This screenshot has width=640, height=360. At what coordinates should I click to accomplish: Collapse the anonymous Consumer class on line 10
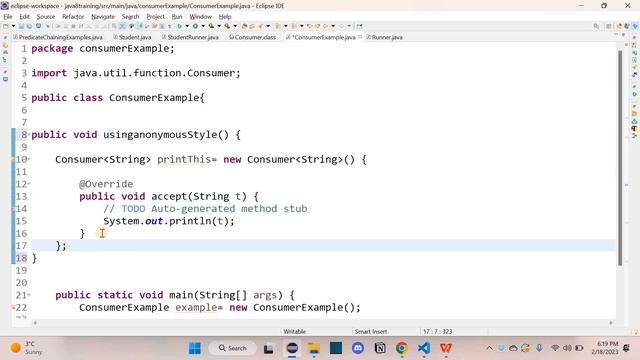29,159
